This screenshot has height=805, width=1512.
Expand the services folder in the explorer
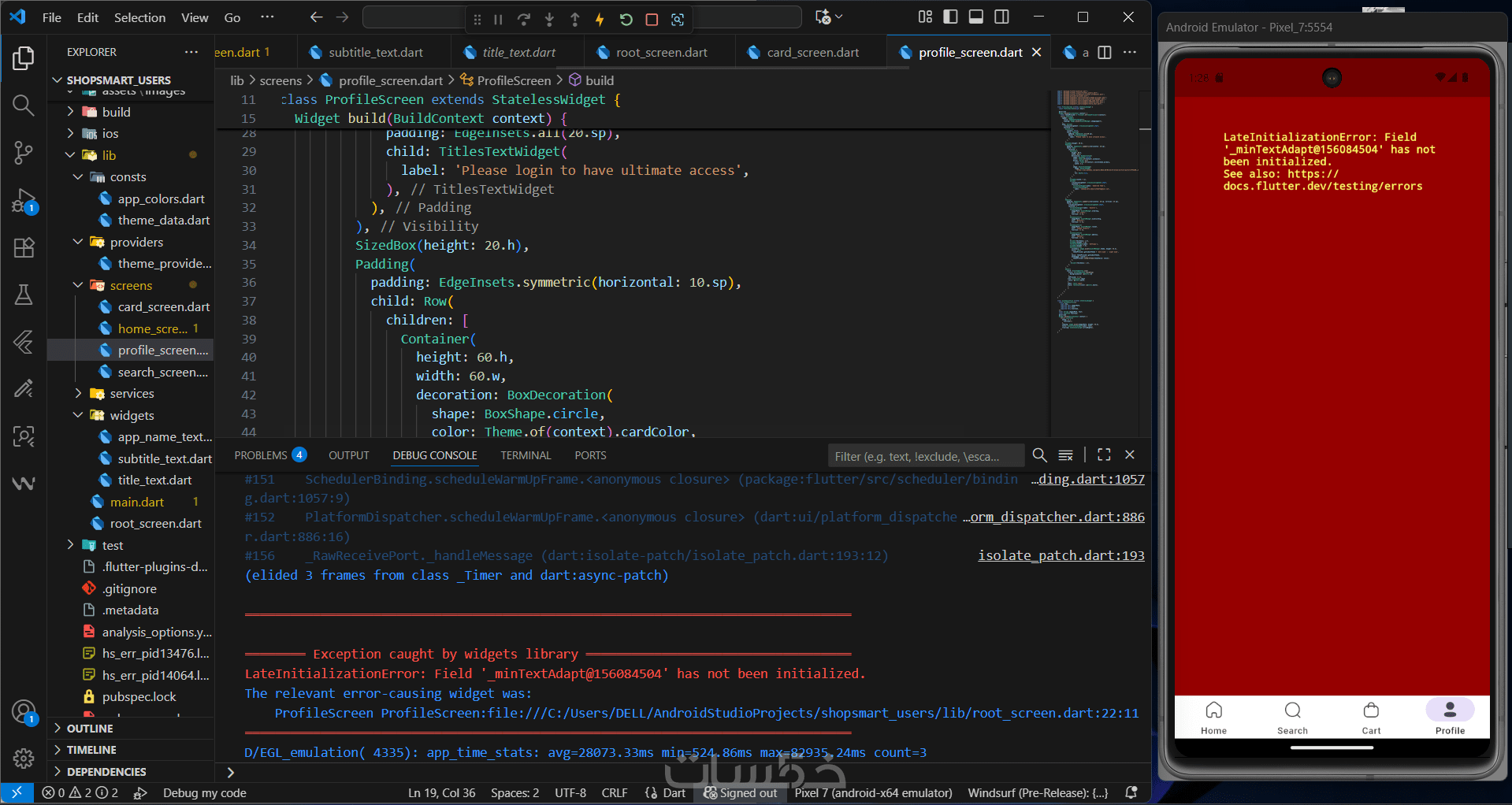[x=78, y=393]
